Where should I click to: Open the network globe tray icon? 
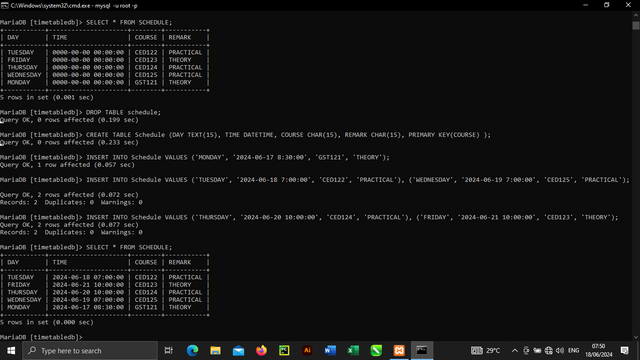[x=549, y=351]
